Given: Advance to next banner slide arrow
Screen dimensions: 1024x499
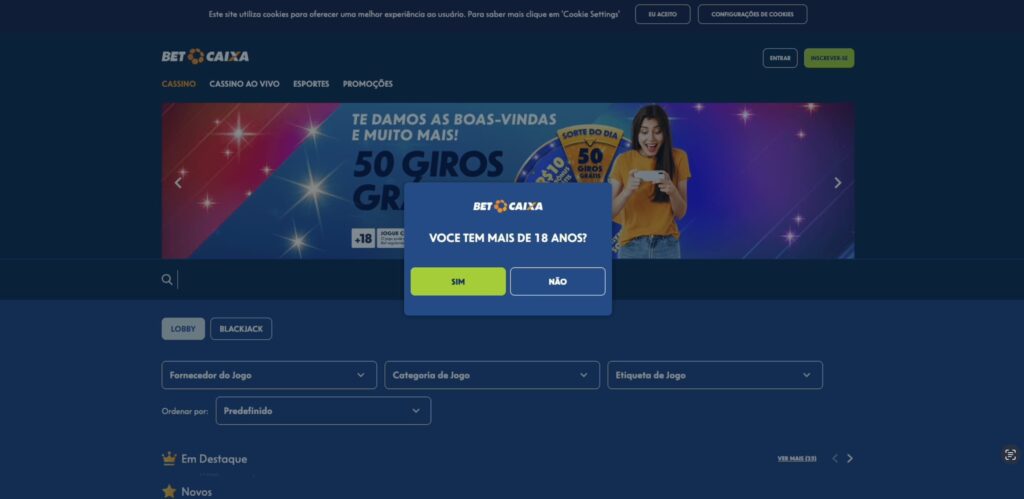Looking at the screenshot, I should pos(838,183).
